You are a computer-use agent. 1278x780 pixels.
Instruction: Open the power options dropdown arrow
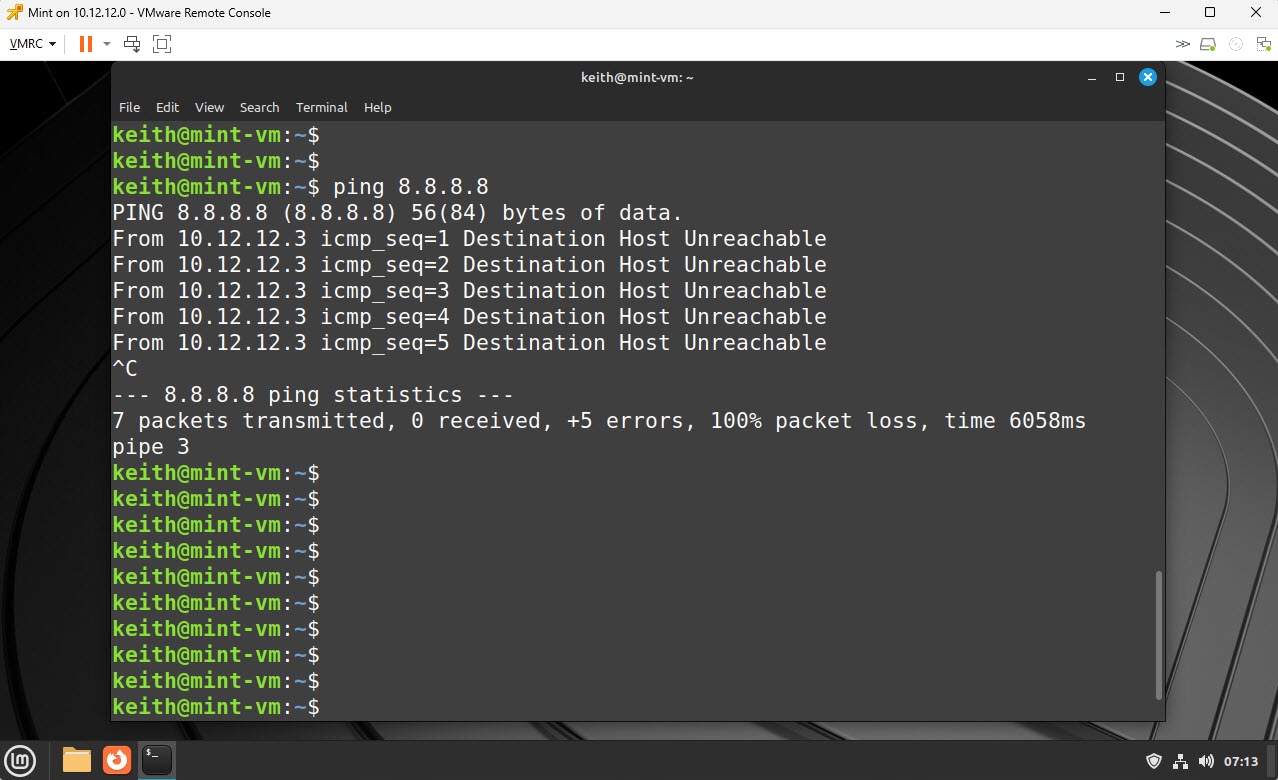107,44
